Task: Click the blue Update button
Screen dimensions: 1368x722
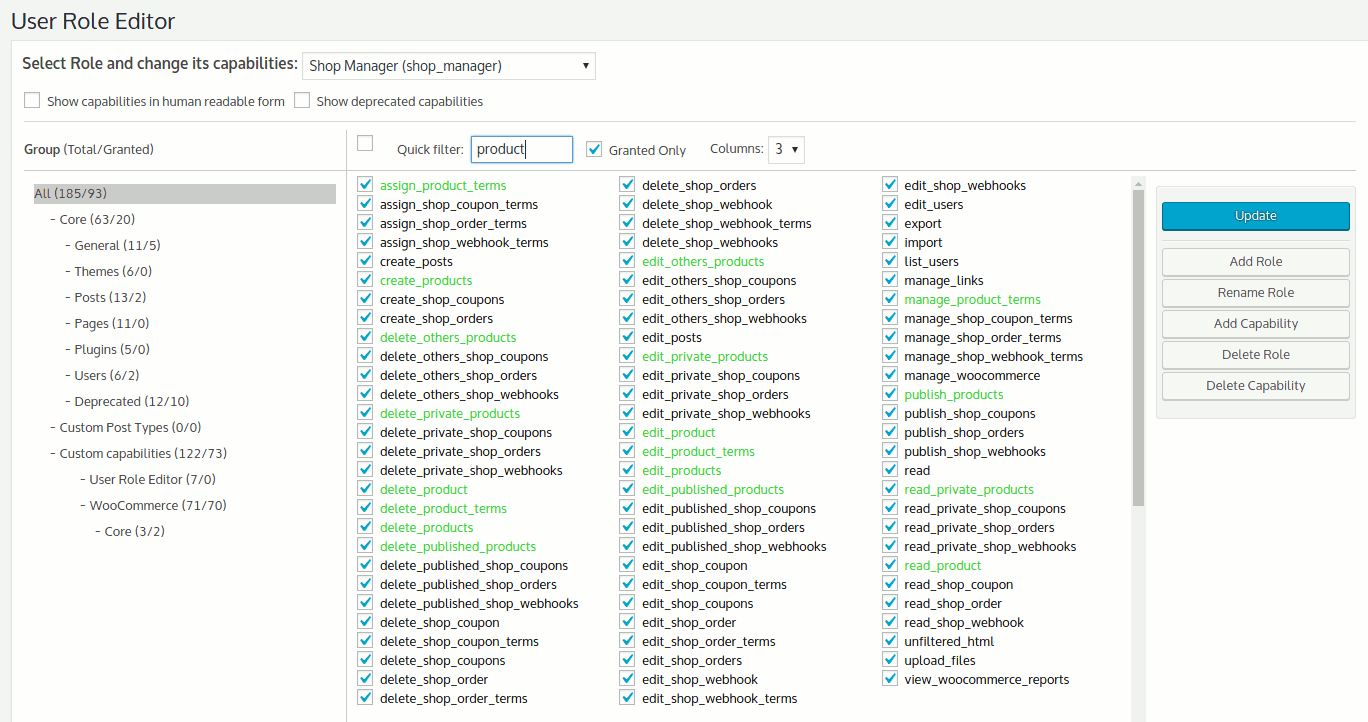Action: pyautogui.click(x=1255, y=216)
